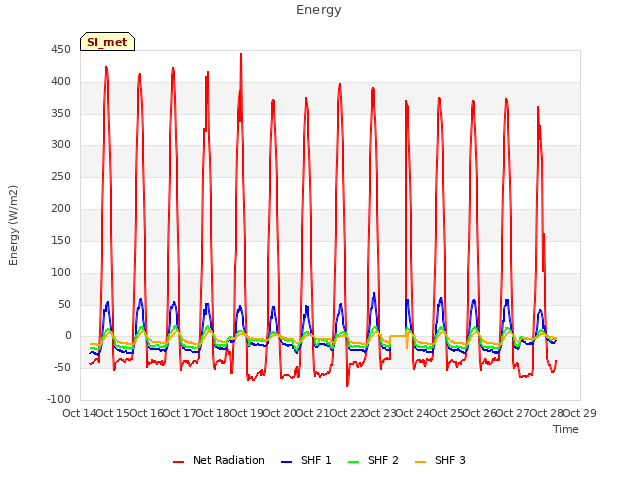The height and width of the screenshot is (480, 640).
Task: Click the Oct 14 x-axis tick label
Action: pos(79,413)
